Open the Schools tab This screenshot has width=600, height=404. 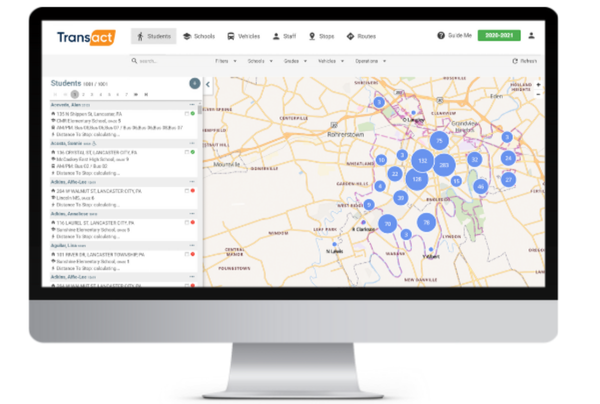click(x=199, y=36)
